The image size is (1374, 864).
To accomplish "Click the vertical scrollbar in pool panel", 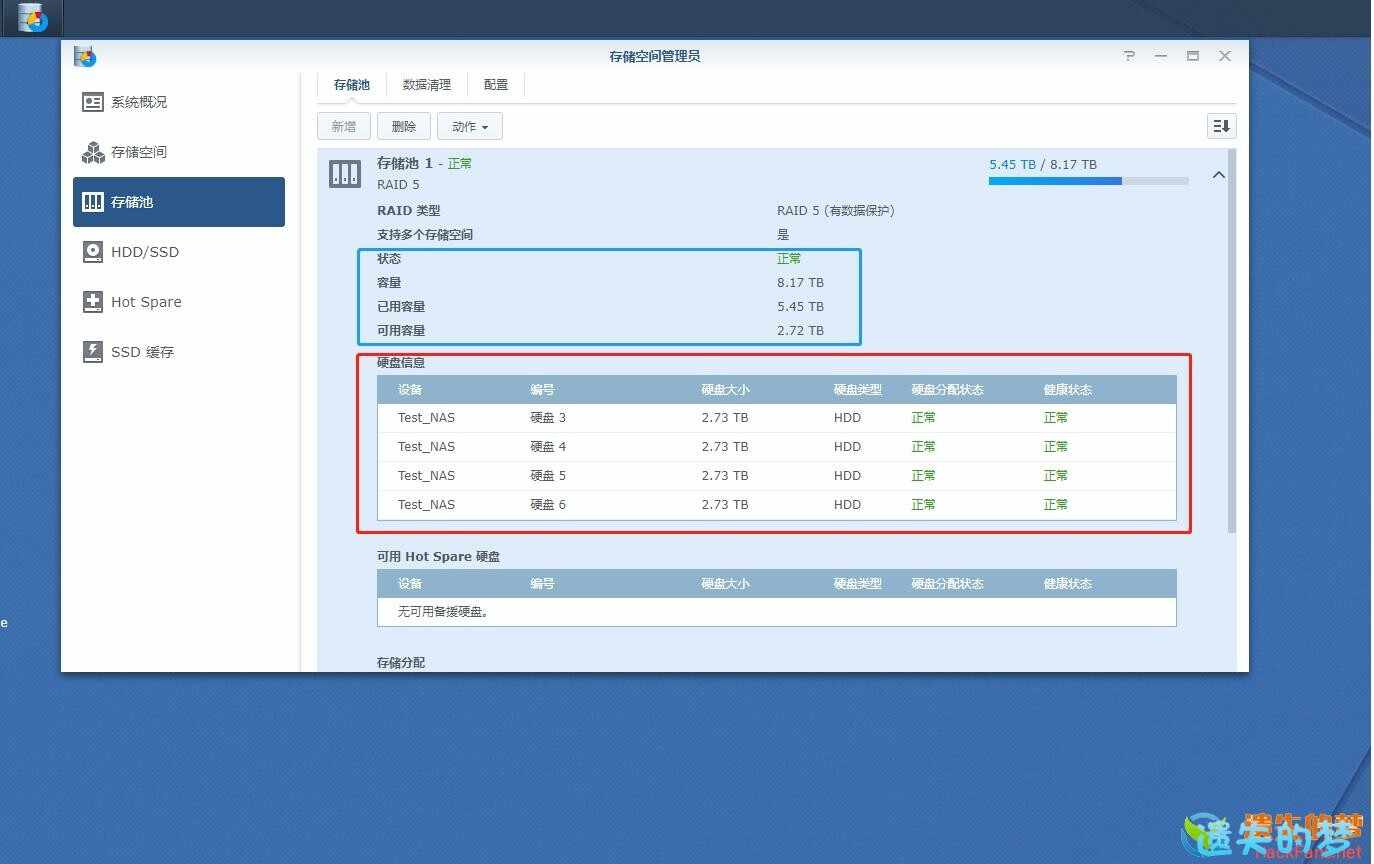I will point(1231,340).
